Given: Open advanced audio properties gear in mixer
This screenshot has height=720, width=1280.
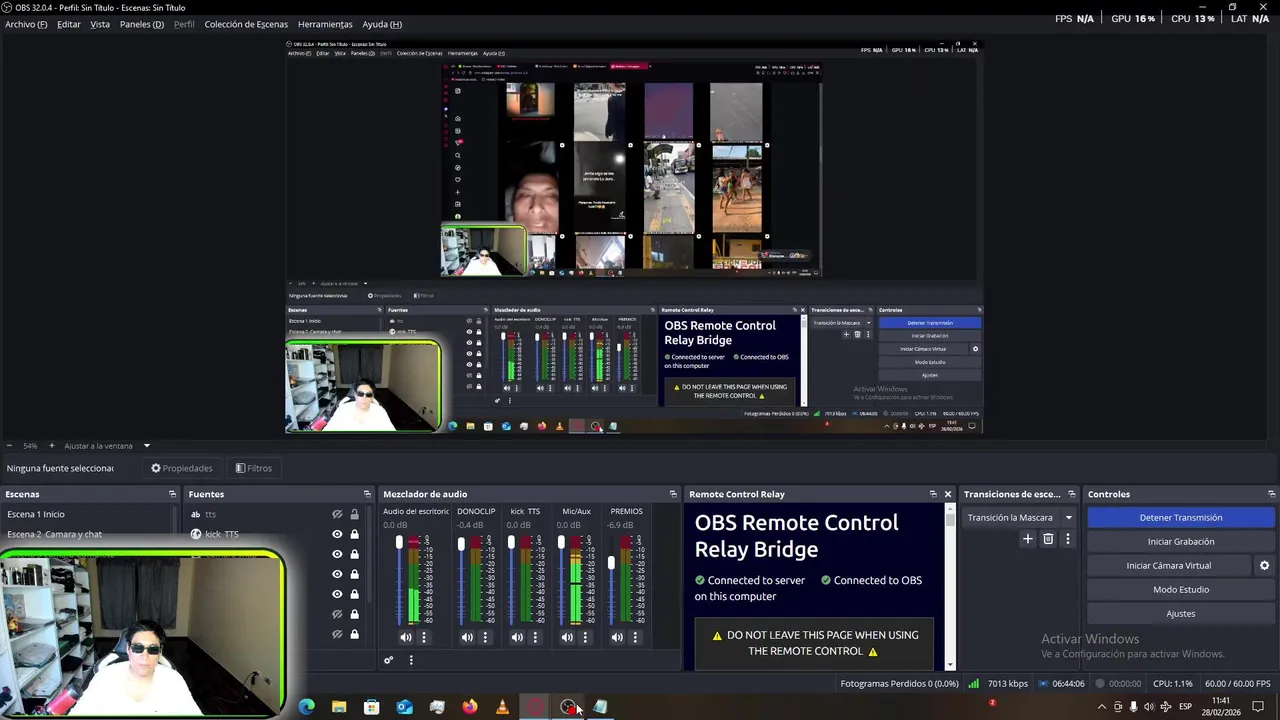Looking at the screenshot, I should pyautogui.click(x=388, y=660).
